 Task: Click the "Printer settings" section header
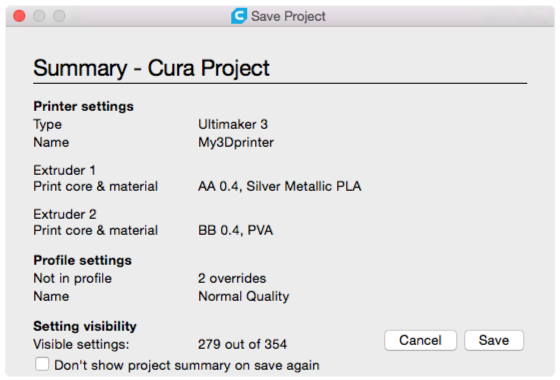[84, 106]
